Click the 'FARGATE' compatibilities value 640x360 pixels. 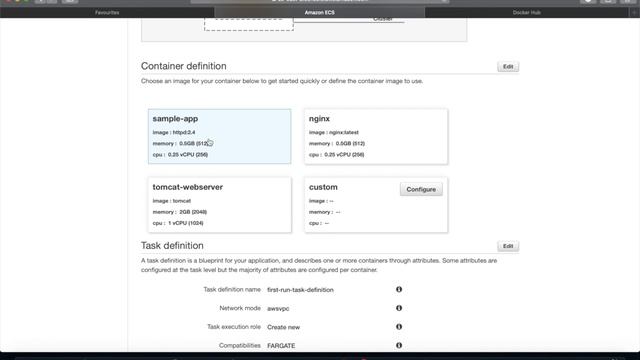pyautogui.click(x=281, y=346)
